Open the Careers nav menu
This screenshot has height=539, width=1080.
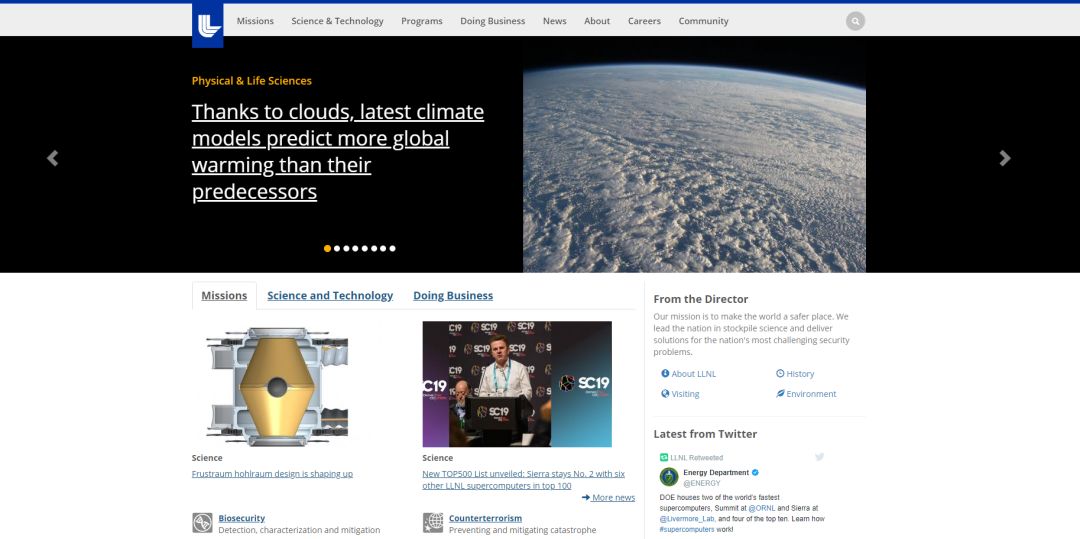pos(644,21)
